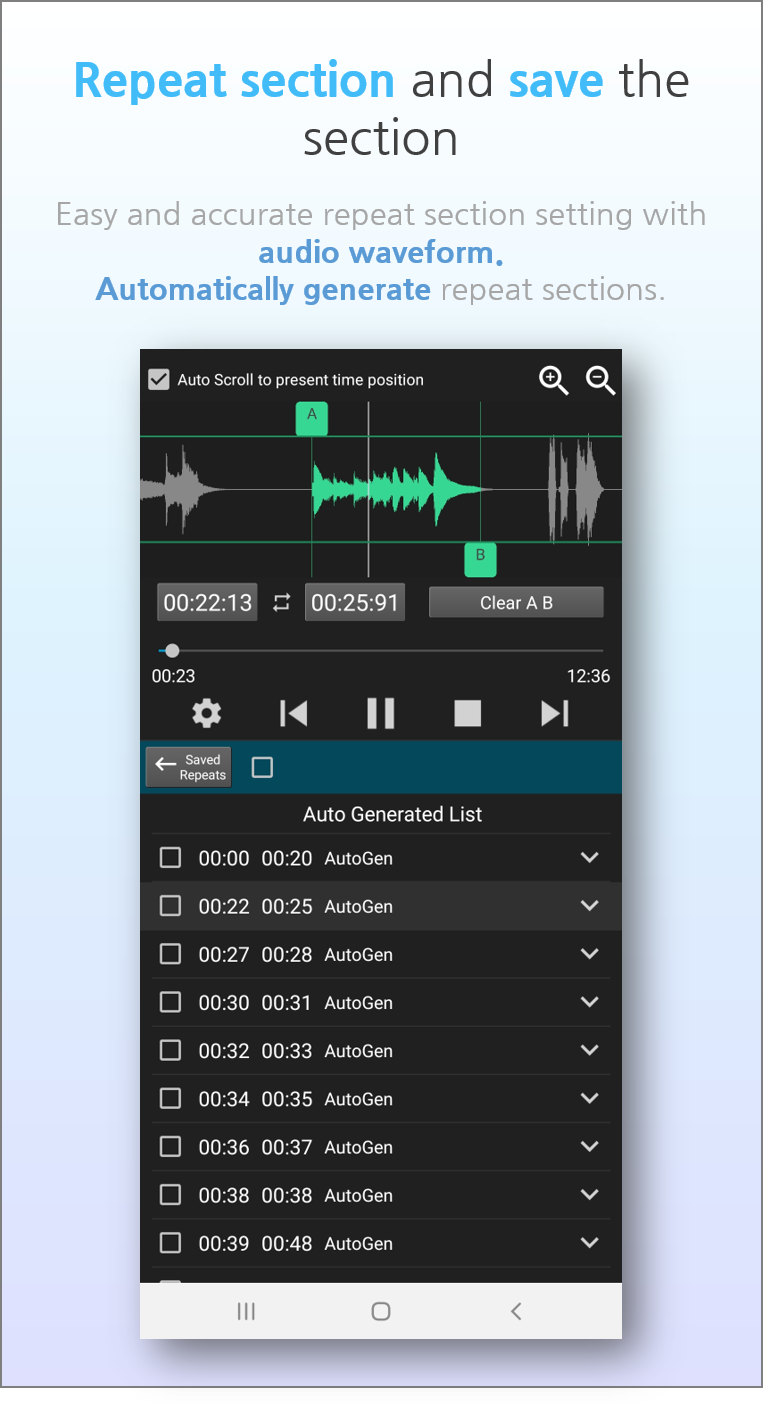Select the 00:27 00:28 AutoGen entry text

296,954
